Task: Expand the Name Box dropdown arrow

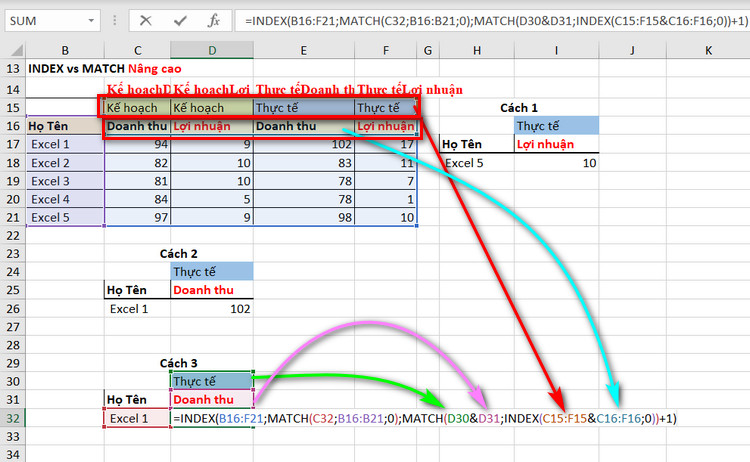Action: [x=91, y=21]
